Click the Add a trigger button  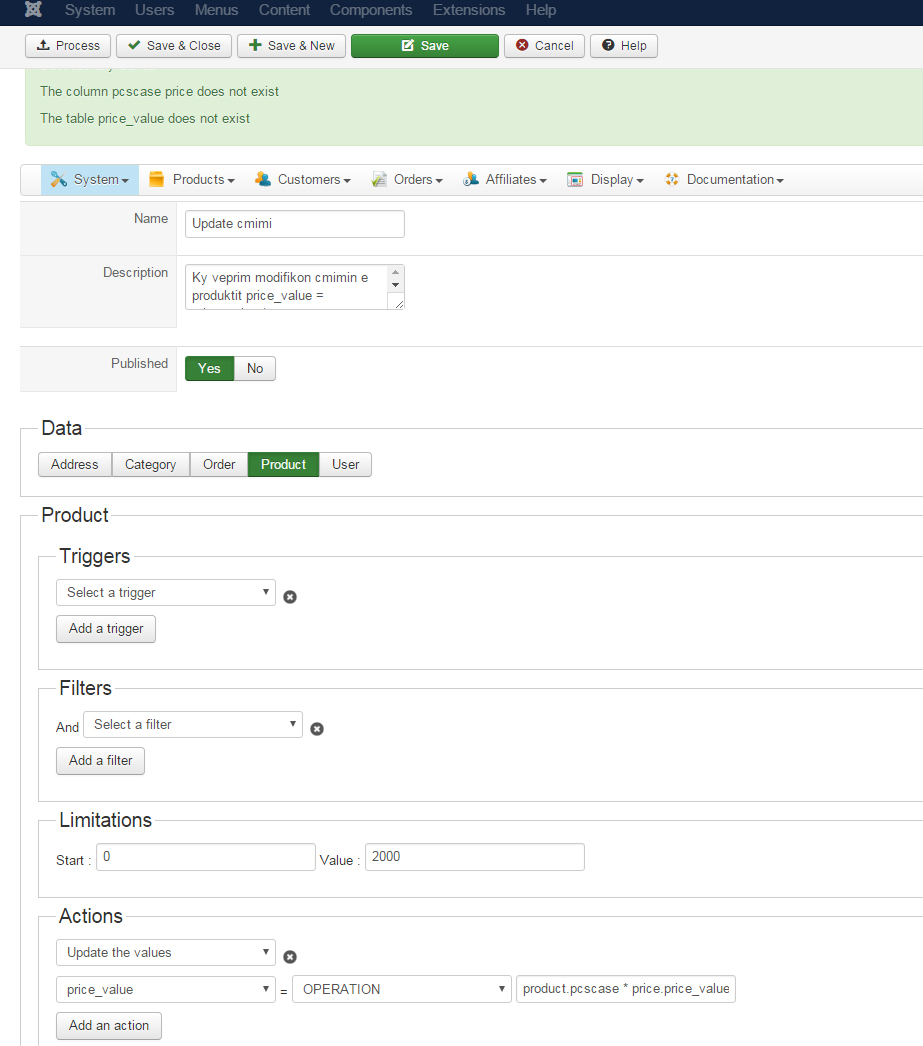coord(106,629)
